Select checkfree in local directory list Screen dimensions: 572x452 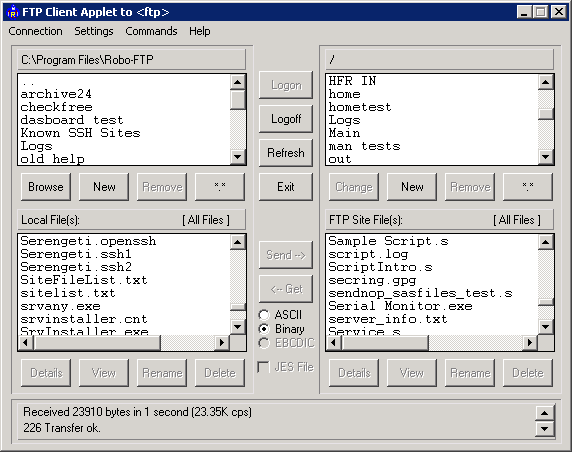(124, 107)
